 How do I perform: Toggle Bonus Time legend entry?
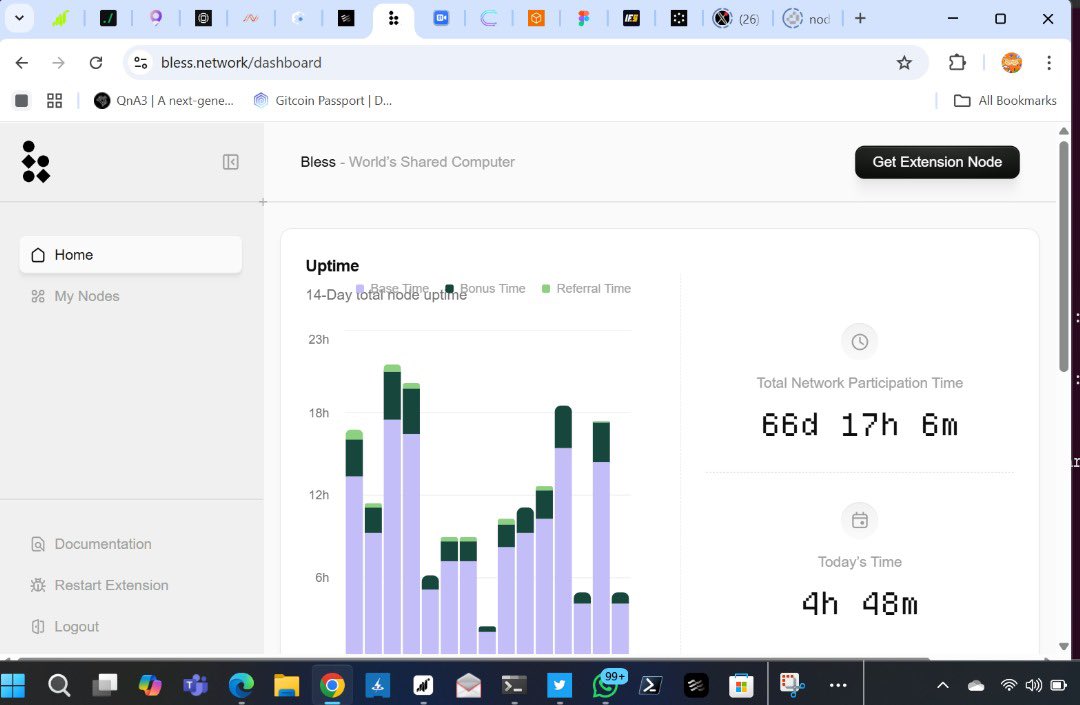486,288
